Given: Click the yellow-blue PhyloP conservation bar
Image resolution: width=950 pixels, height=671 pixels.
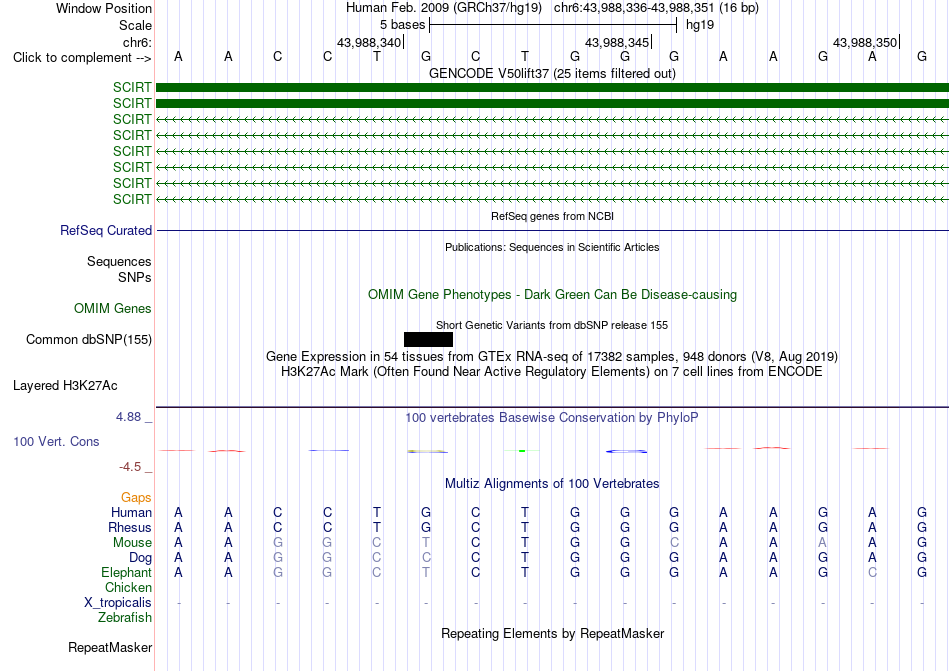Looking at the screenshot, I should pos(428,451).
